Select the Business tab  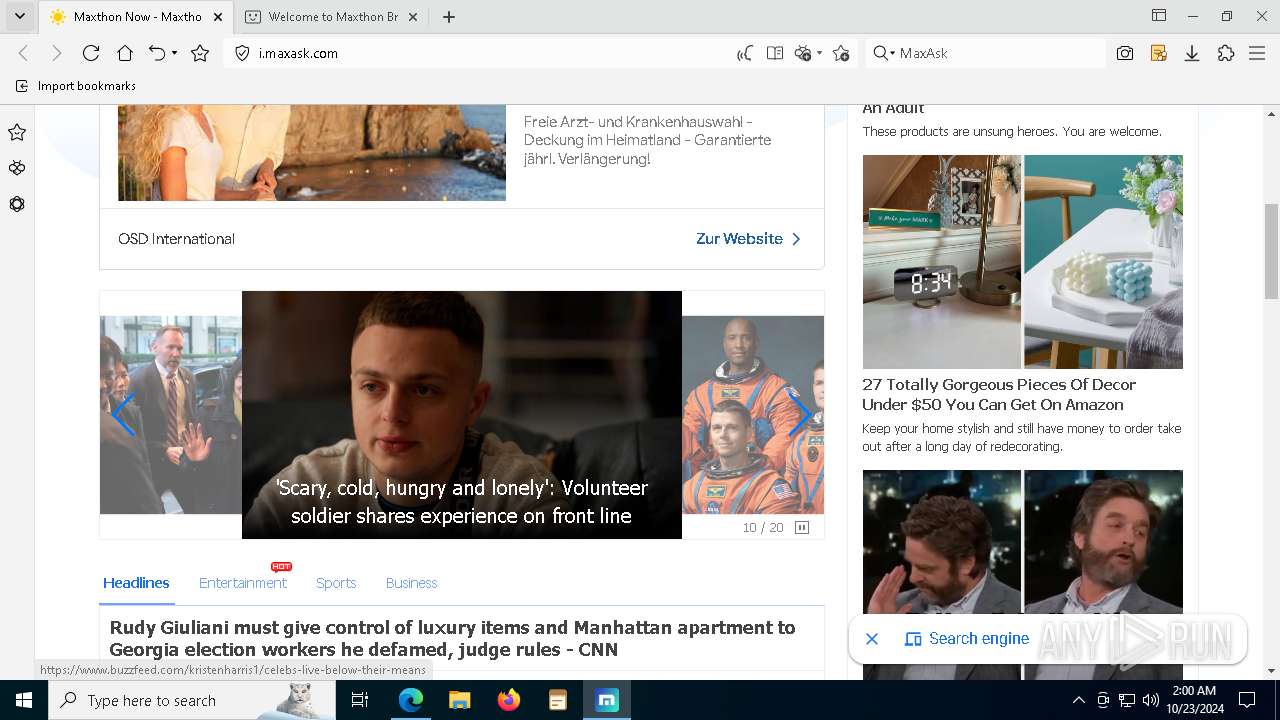pos(411,583)
